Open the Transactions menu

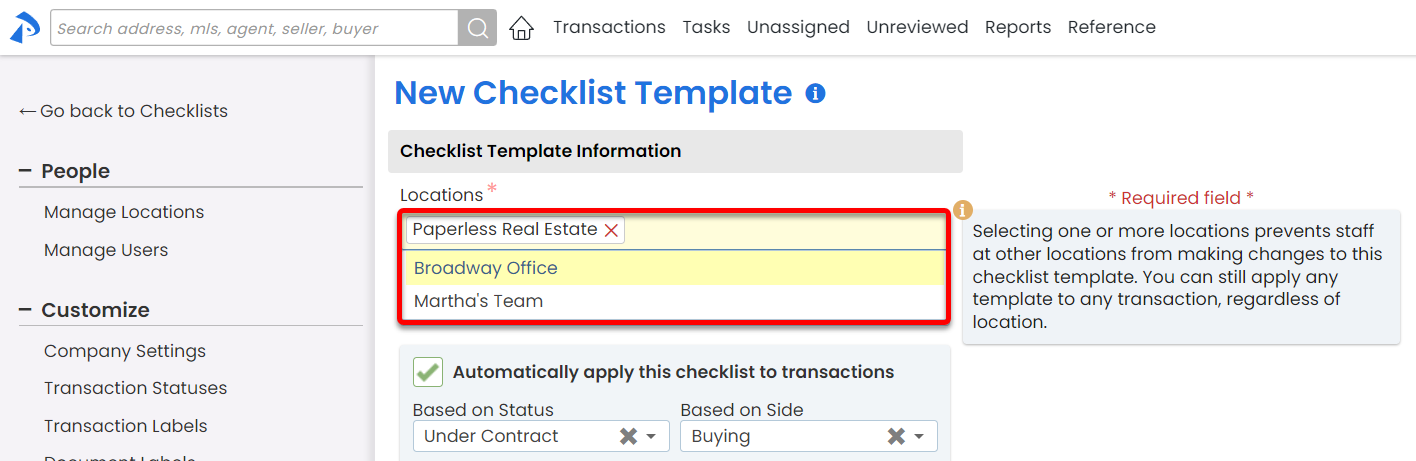(x=609, y=28)
